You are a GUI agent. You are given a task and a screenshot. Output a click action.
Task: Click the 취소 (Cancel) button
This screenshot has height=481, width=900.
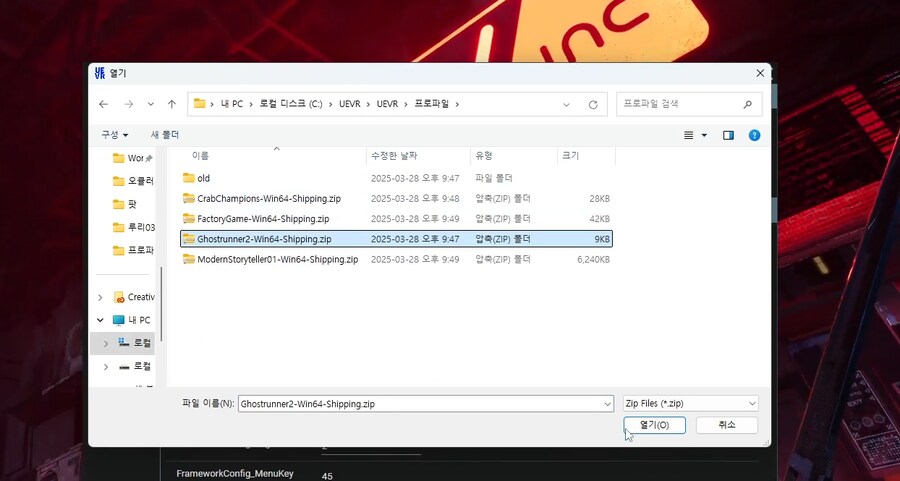(727, 425)
